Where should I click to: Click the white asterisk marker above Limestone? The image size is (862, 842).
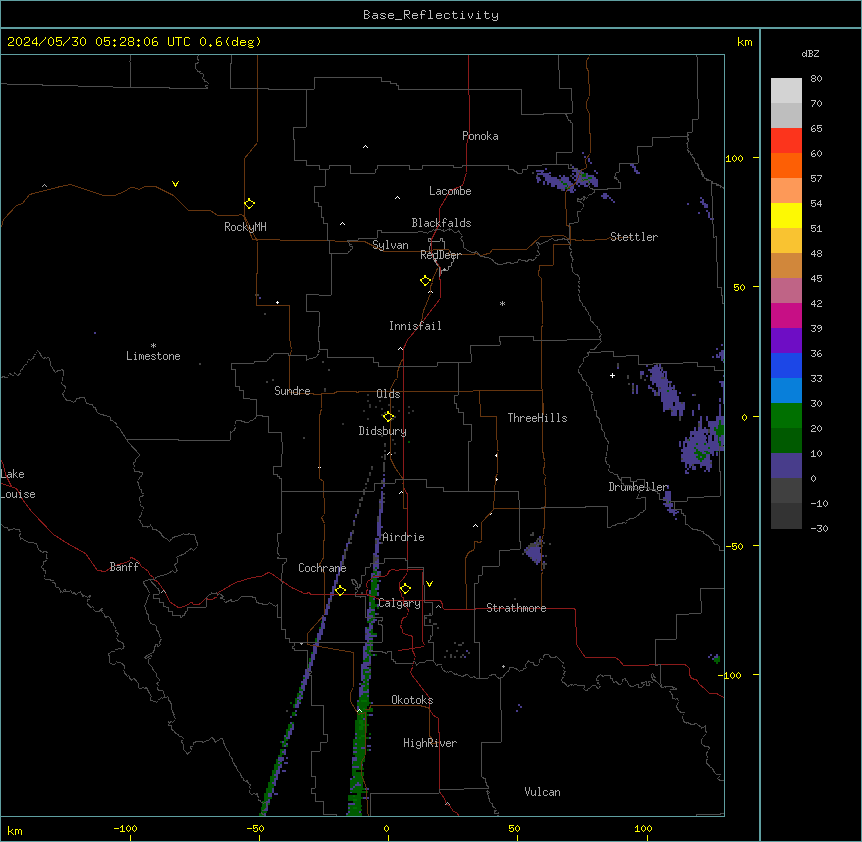[x=153, y=345]
